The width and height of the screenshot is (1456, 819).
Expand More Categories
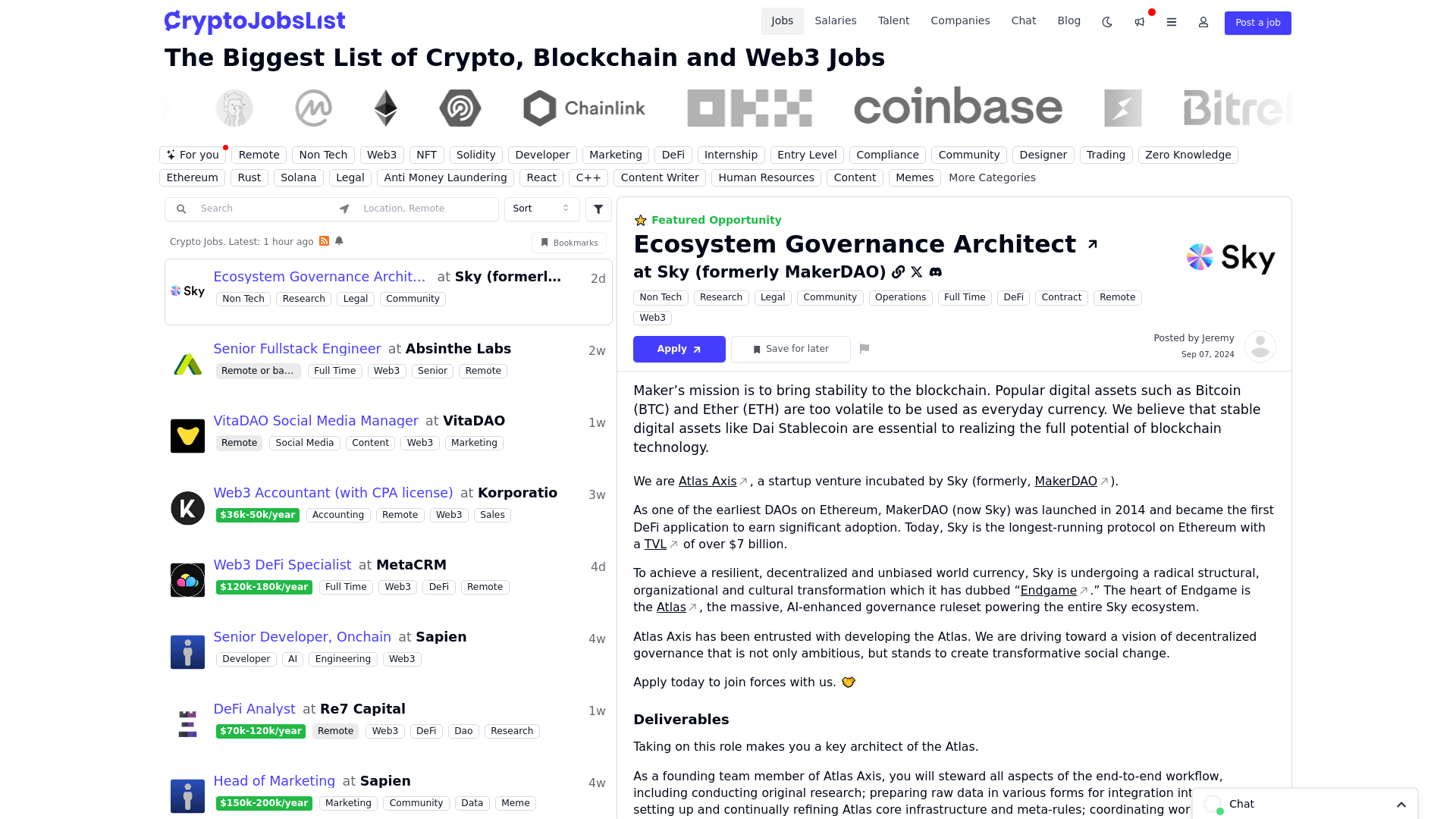pos(992,177)
